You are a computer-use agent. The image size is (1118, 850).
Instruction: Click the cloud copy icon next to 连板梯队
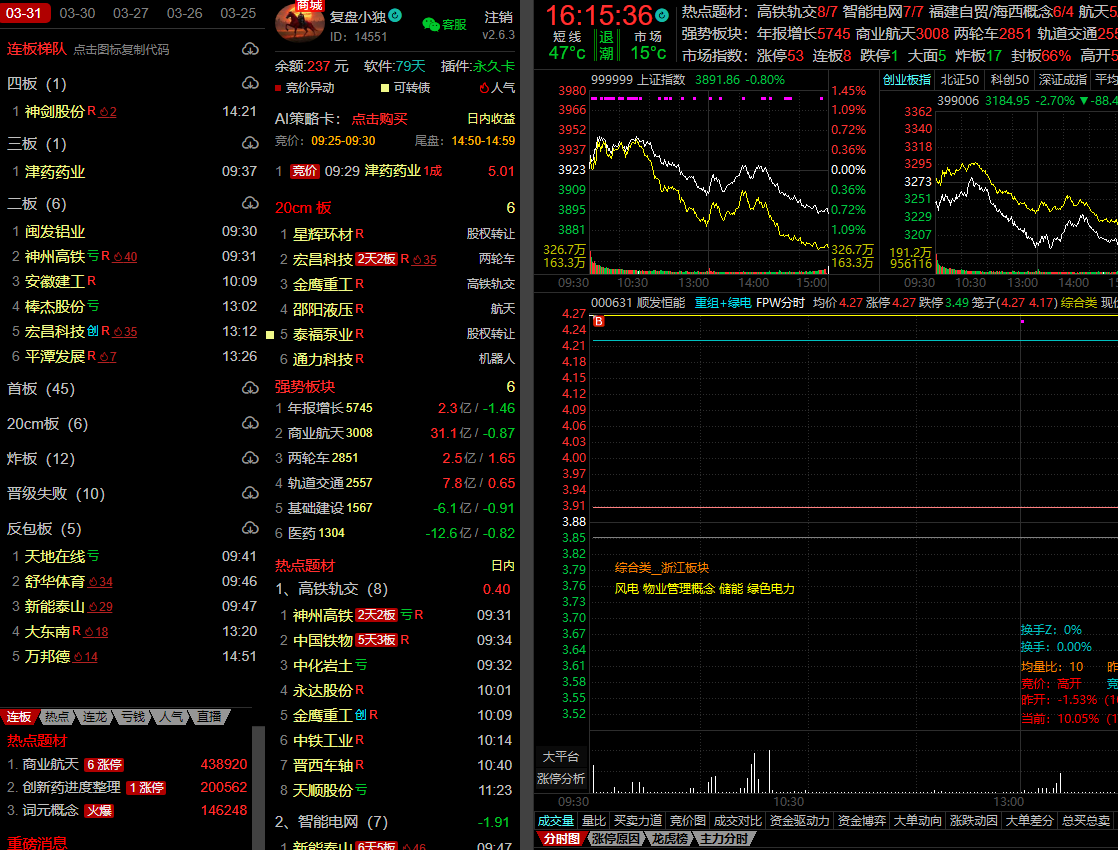point(250,49)
